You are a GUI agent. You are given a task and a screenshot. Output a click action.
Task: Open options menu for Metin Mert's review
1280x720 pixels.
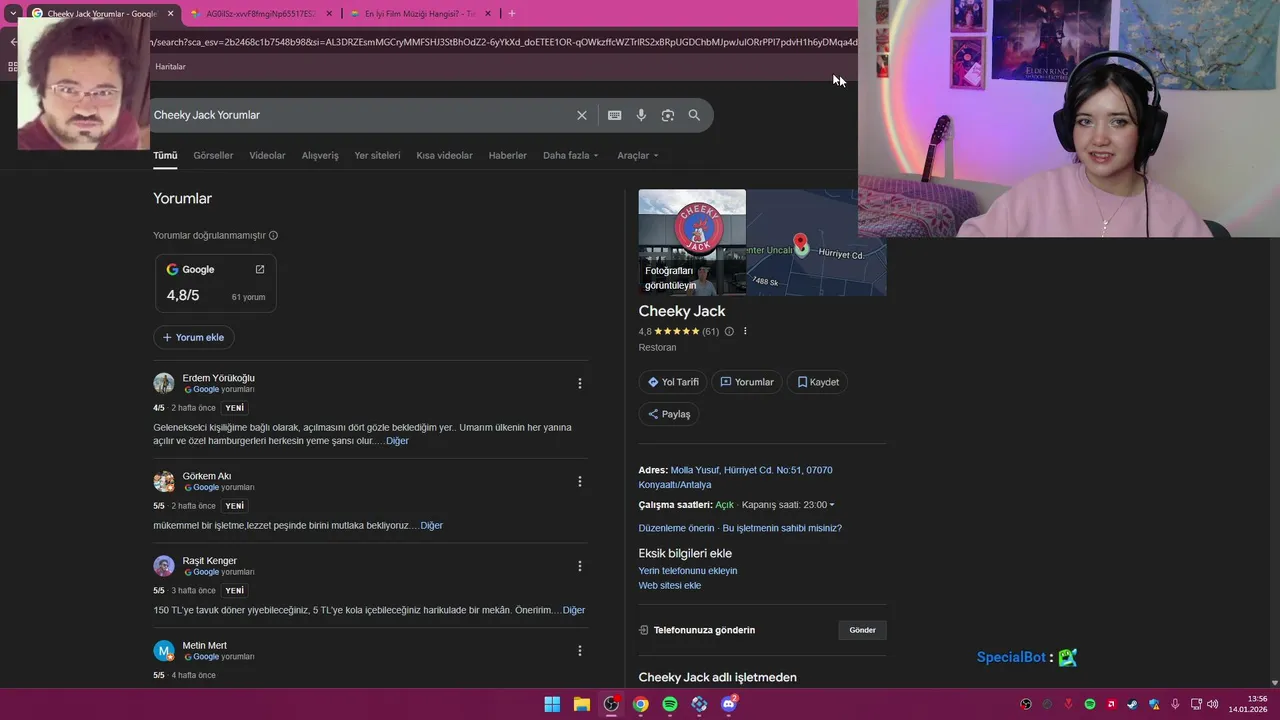point(579,651)
